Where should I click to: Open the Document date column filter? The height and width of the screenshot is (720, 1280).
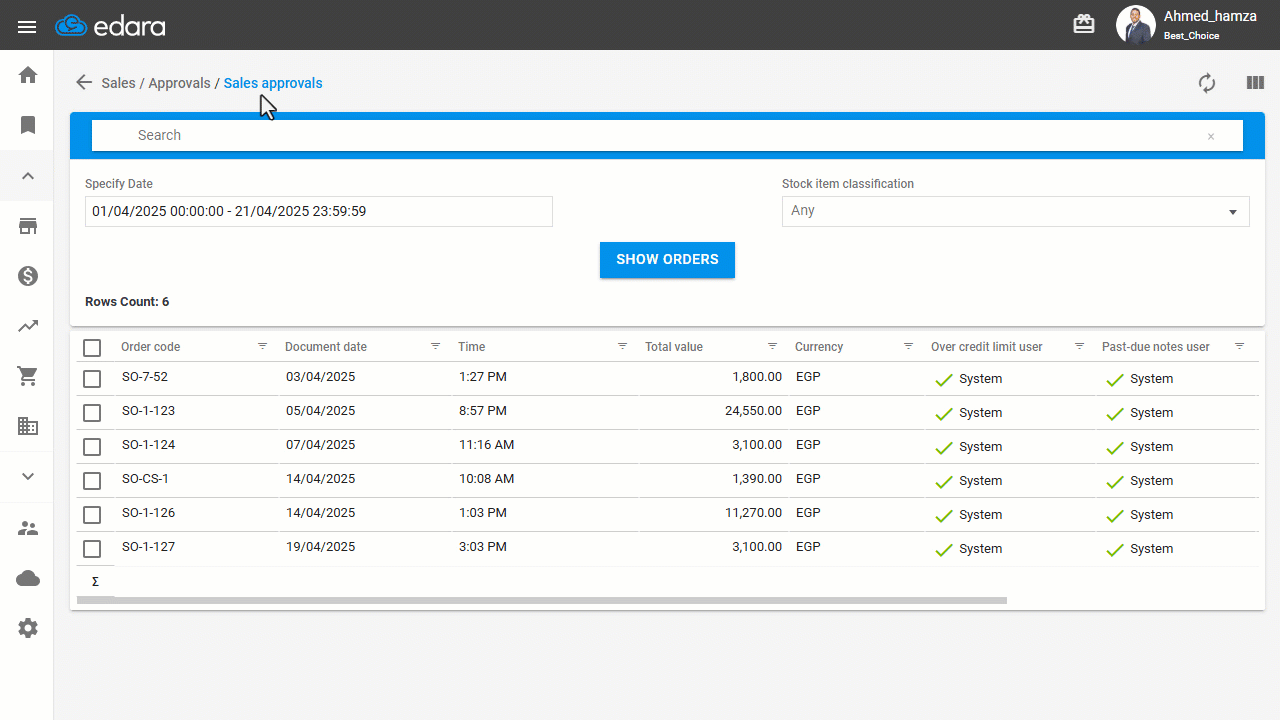435,346
